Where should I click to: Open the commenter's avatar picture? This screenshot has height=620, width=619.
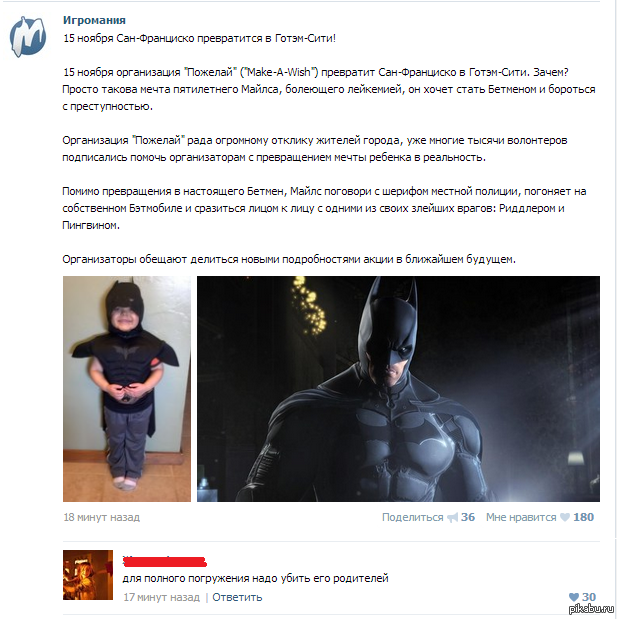pos(88,575)
